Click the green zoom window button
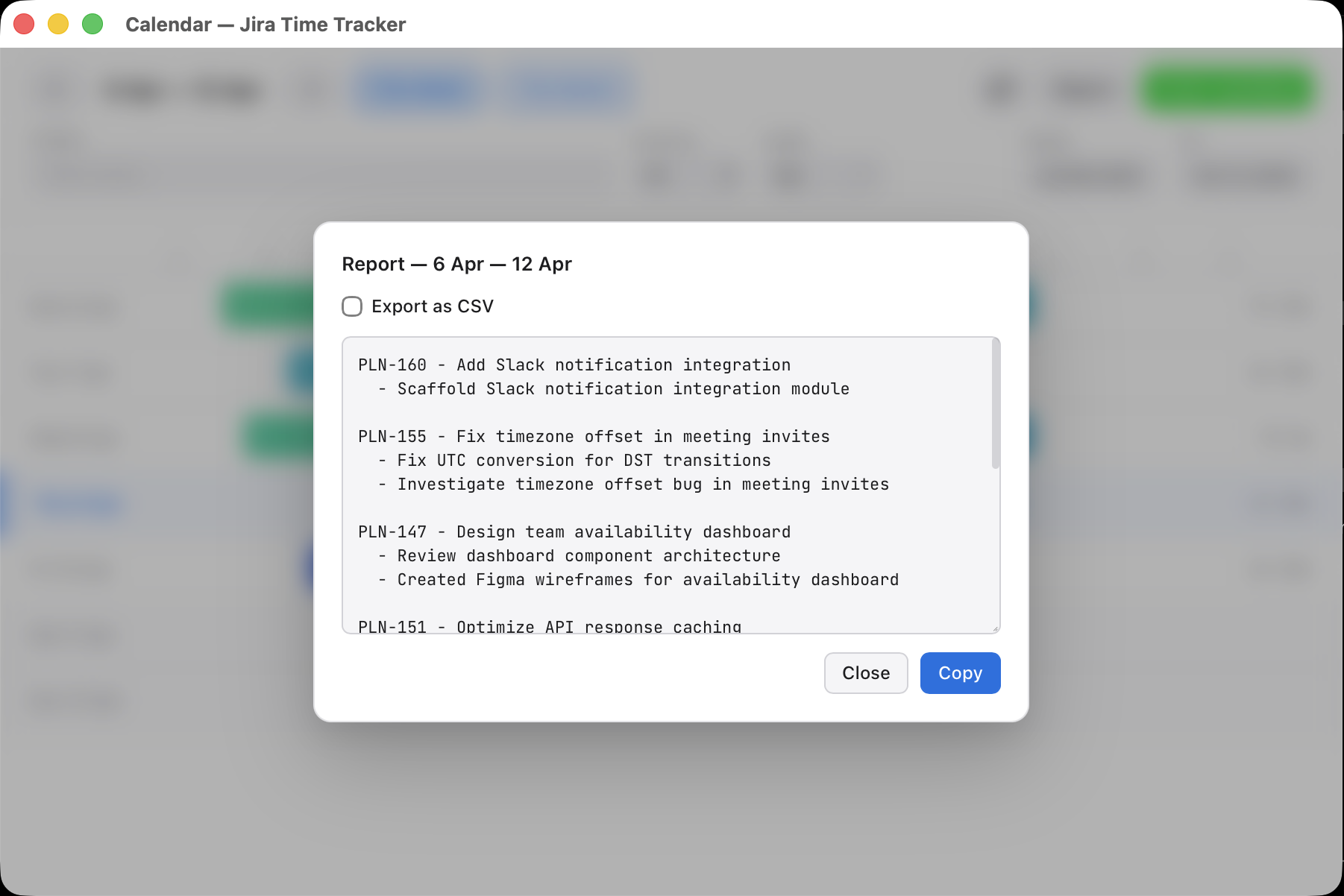 92,25
